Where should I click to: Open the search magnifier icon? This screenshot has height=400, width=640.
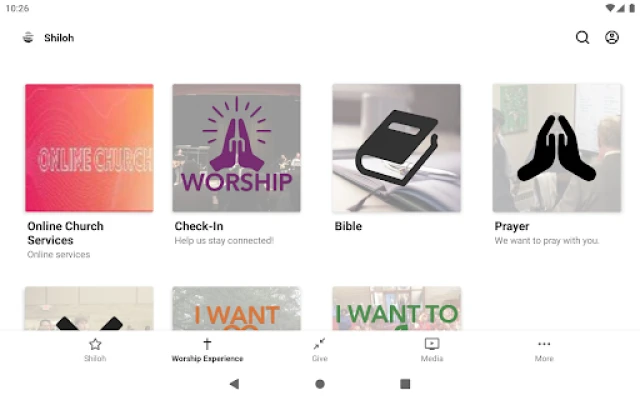click(x=582, y=38)
